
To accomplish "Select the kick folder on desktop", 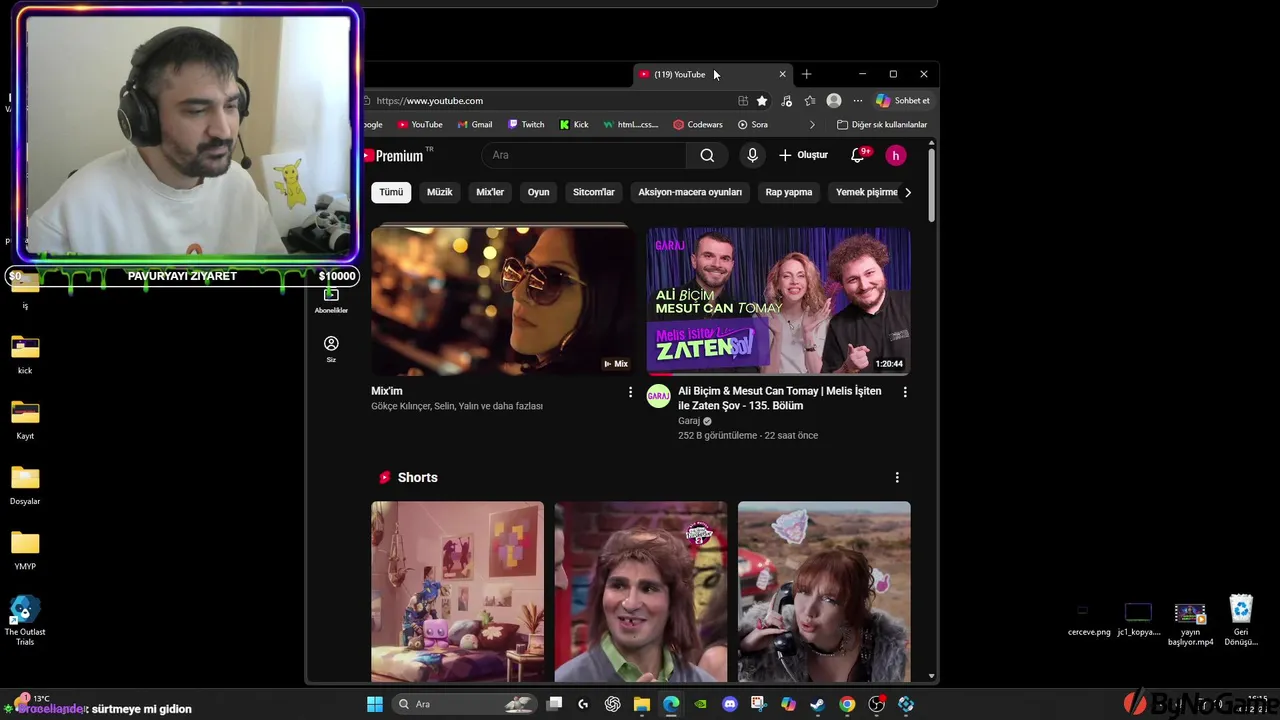I will (x=25, y=354).
